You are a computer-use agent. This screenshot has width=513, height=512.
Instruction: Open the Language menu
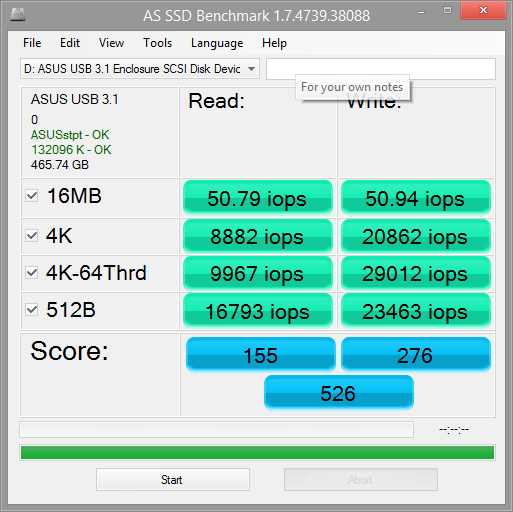pos(217,43)
